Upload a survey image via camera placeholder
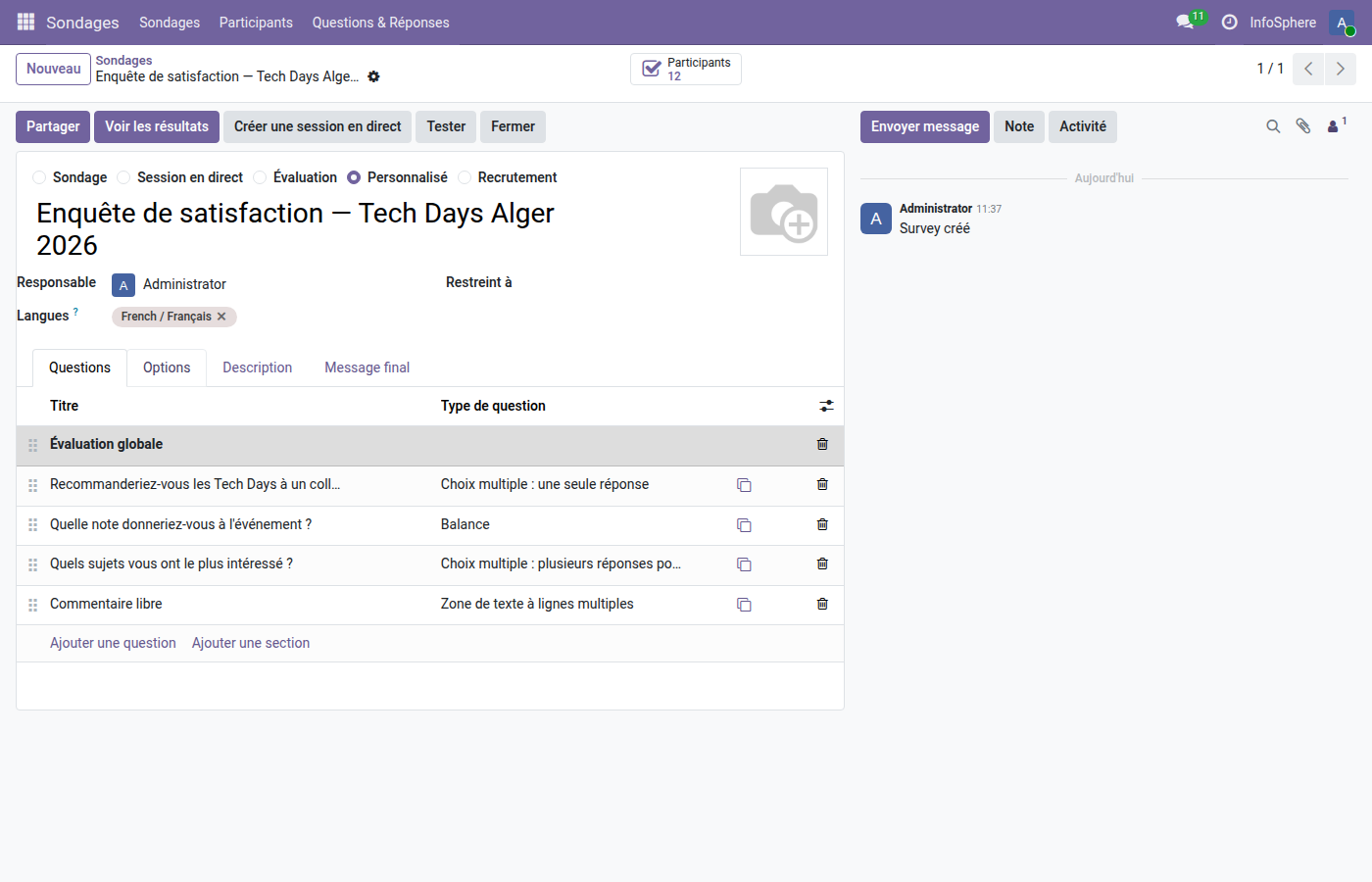 coord(783,212)
